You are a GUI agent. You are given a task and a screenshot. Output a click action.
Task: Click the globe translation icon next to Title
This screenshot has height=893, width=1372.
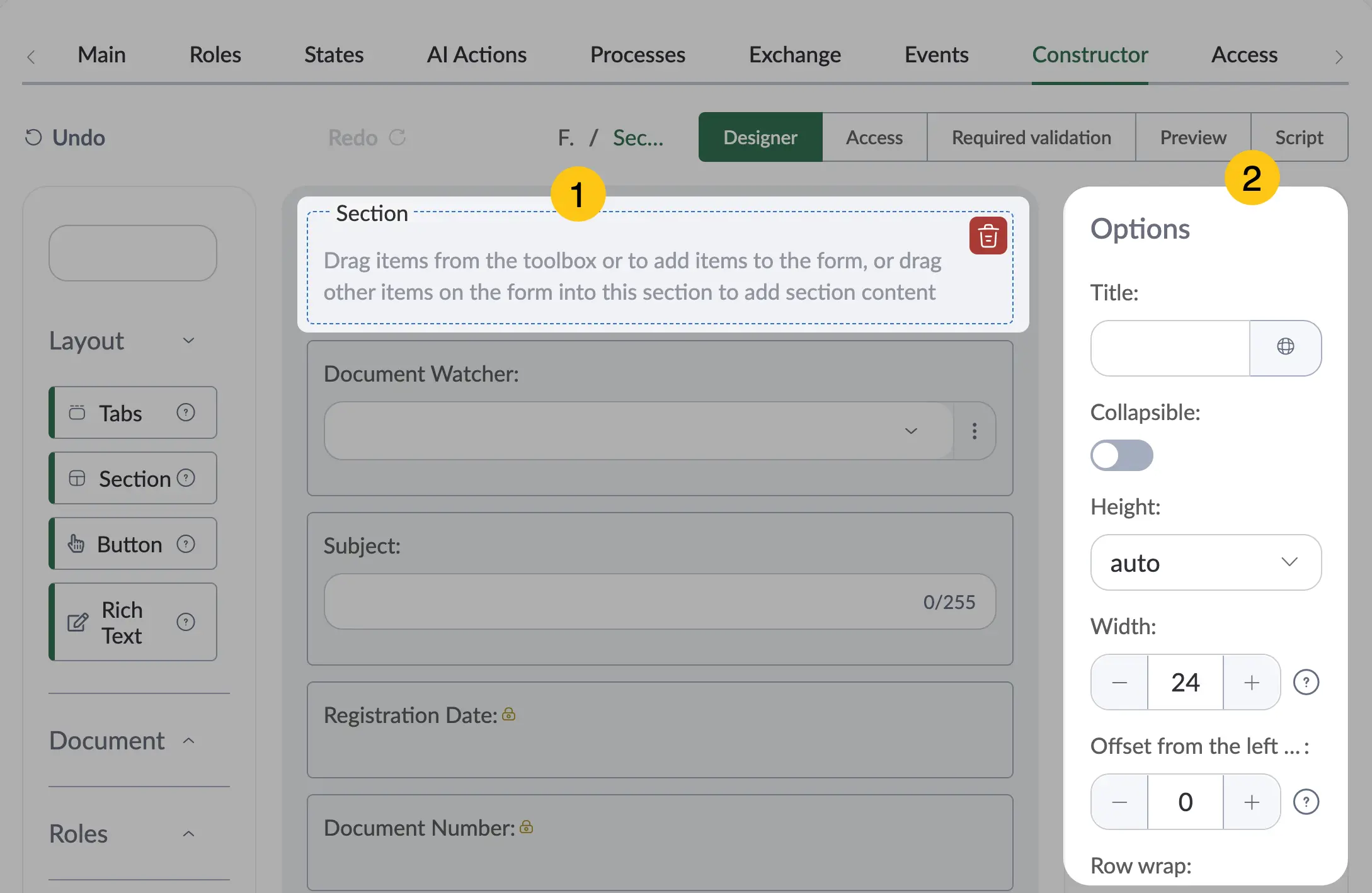(x=1285, y=348)
